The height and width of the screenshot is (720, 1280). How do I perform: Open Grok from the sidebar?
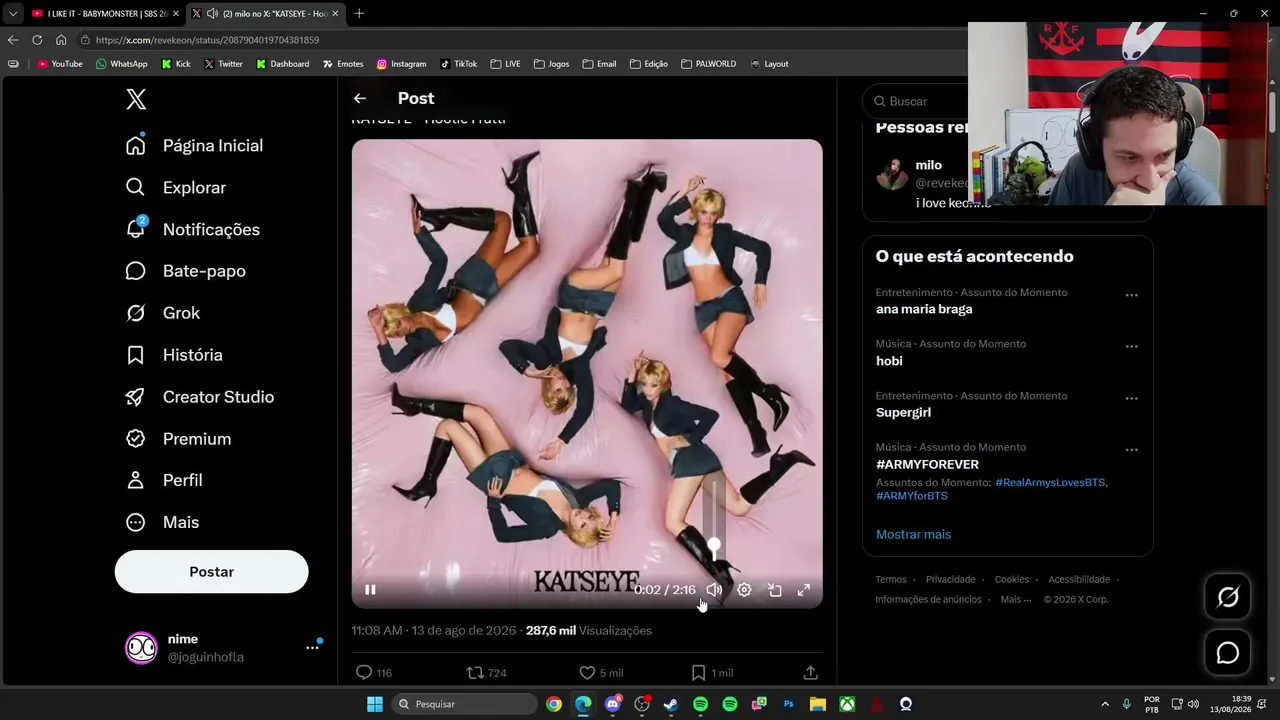coord(163,313)
